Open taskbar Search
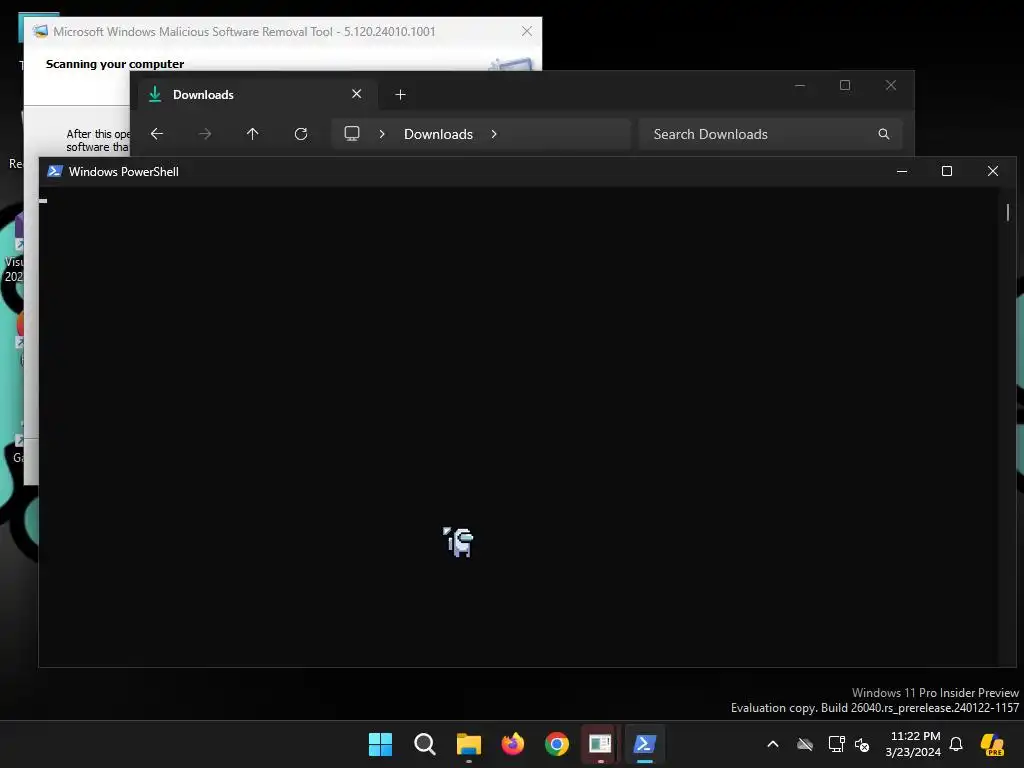Image resolution: width=1024 pixels, height=768 pixels. pyautogui.click(x=424, y=744)
